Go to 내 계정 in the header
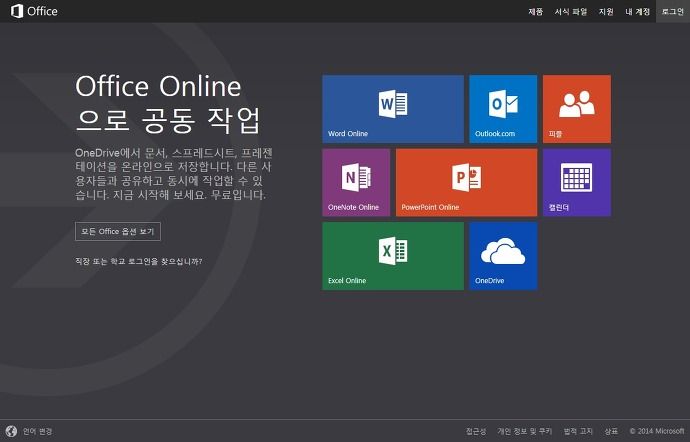This screenshot has height=442, width=690. [x=637, y=11]
